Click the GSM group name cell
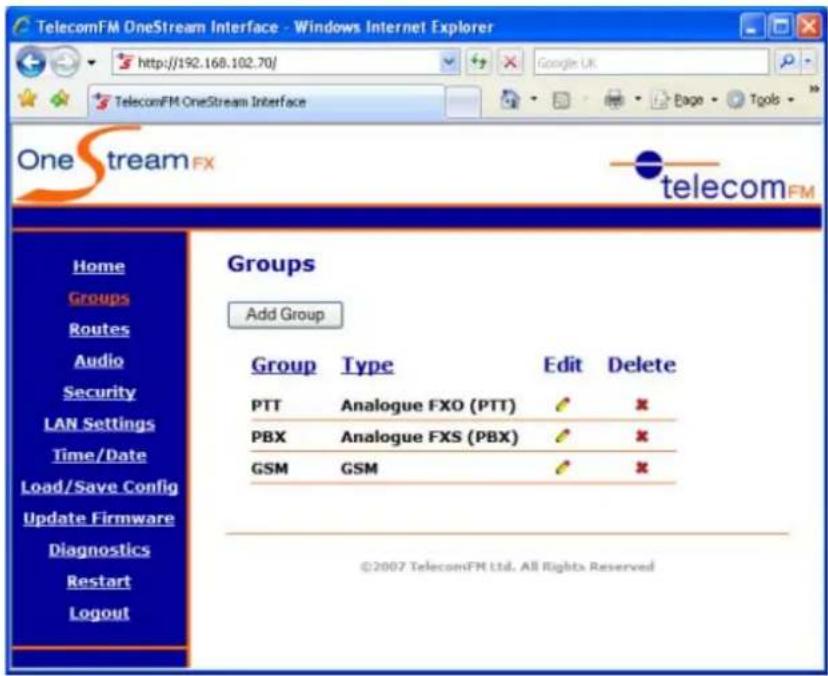This screenshot has height=676, width=828. click(269, 468)
